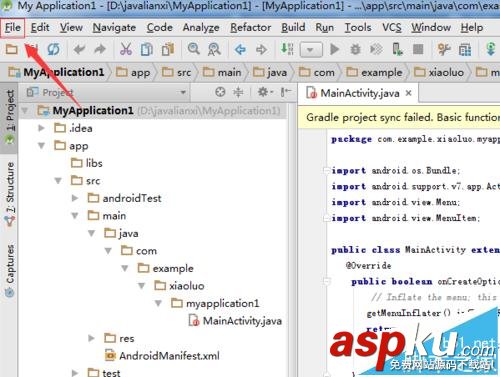Screen dimensions: 500x377
Task: Click the Scroll from Source target icon
Action: 220,92
